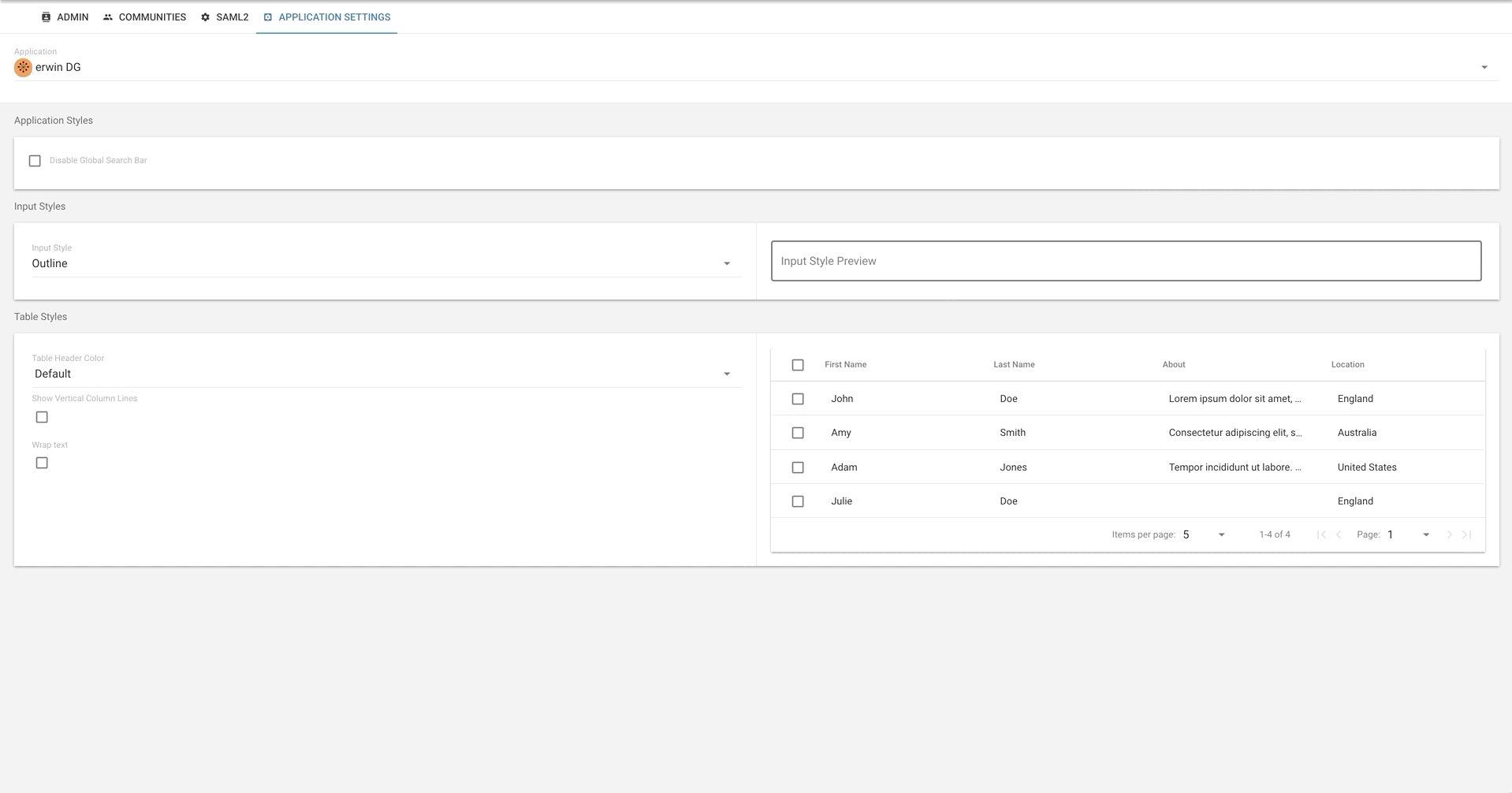Jump to last table page
1512x793 pixels.
[x=1466, y=534]
